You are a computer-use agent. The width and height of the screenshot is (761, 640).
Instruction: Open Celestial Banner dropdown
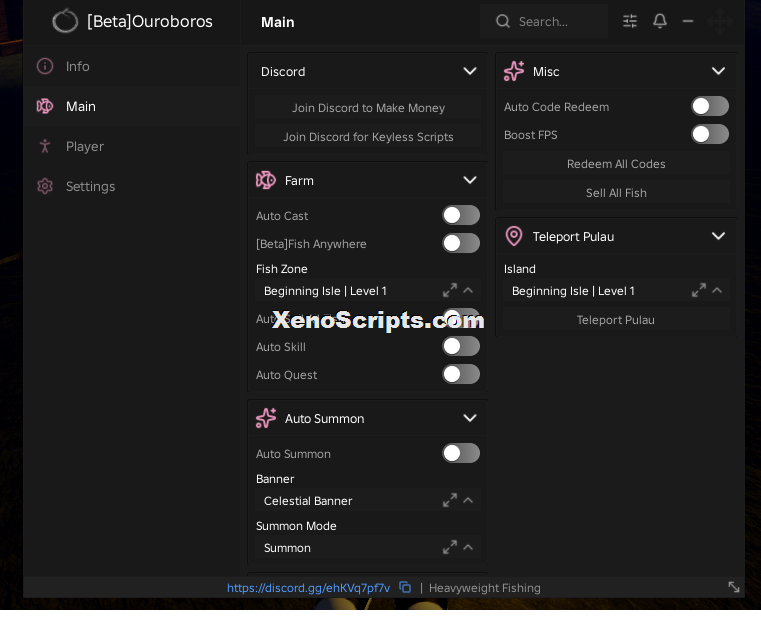(368, 500)
